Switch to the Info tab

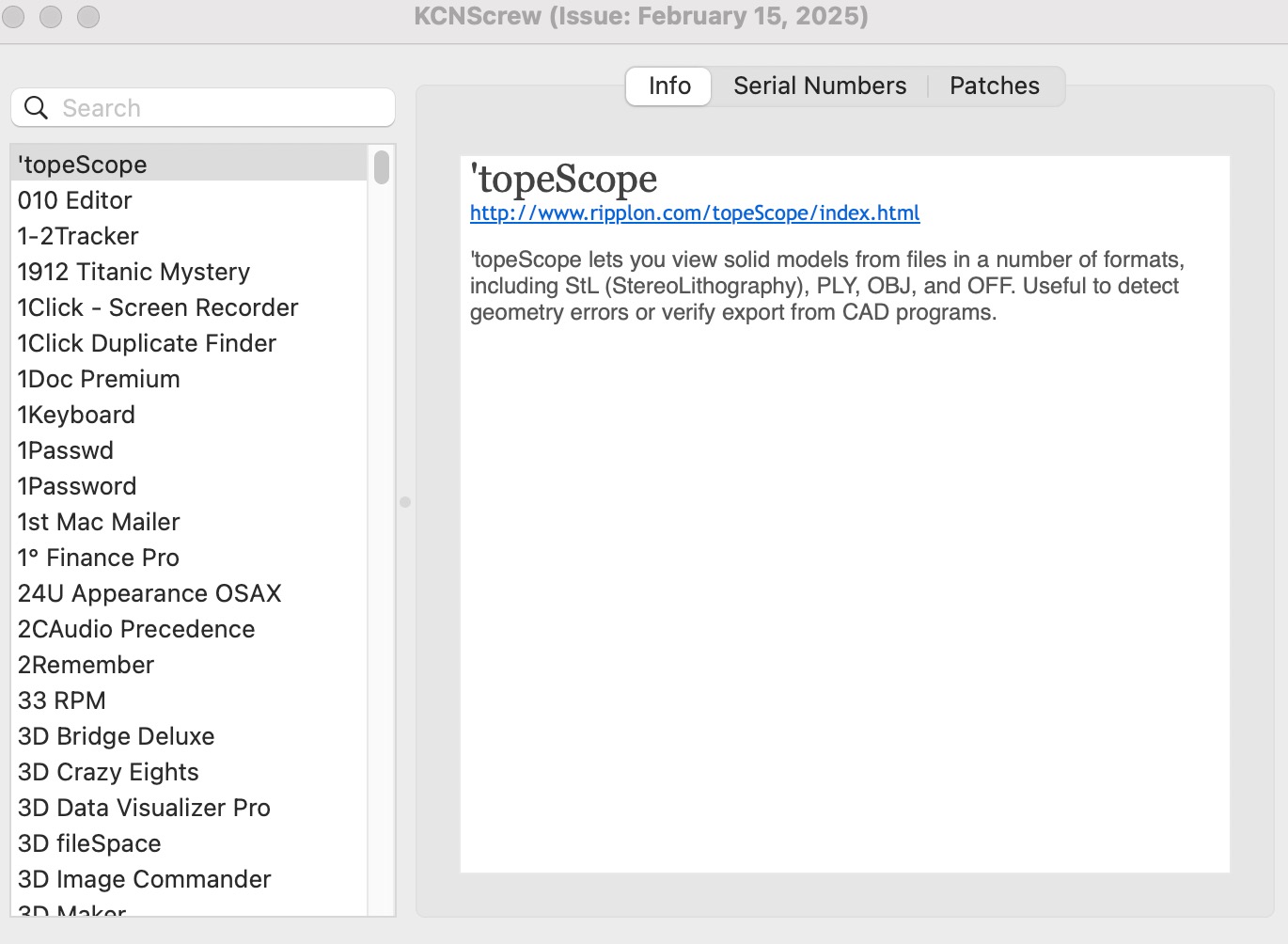[x=669, y=86]
